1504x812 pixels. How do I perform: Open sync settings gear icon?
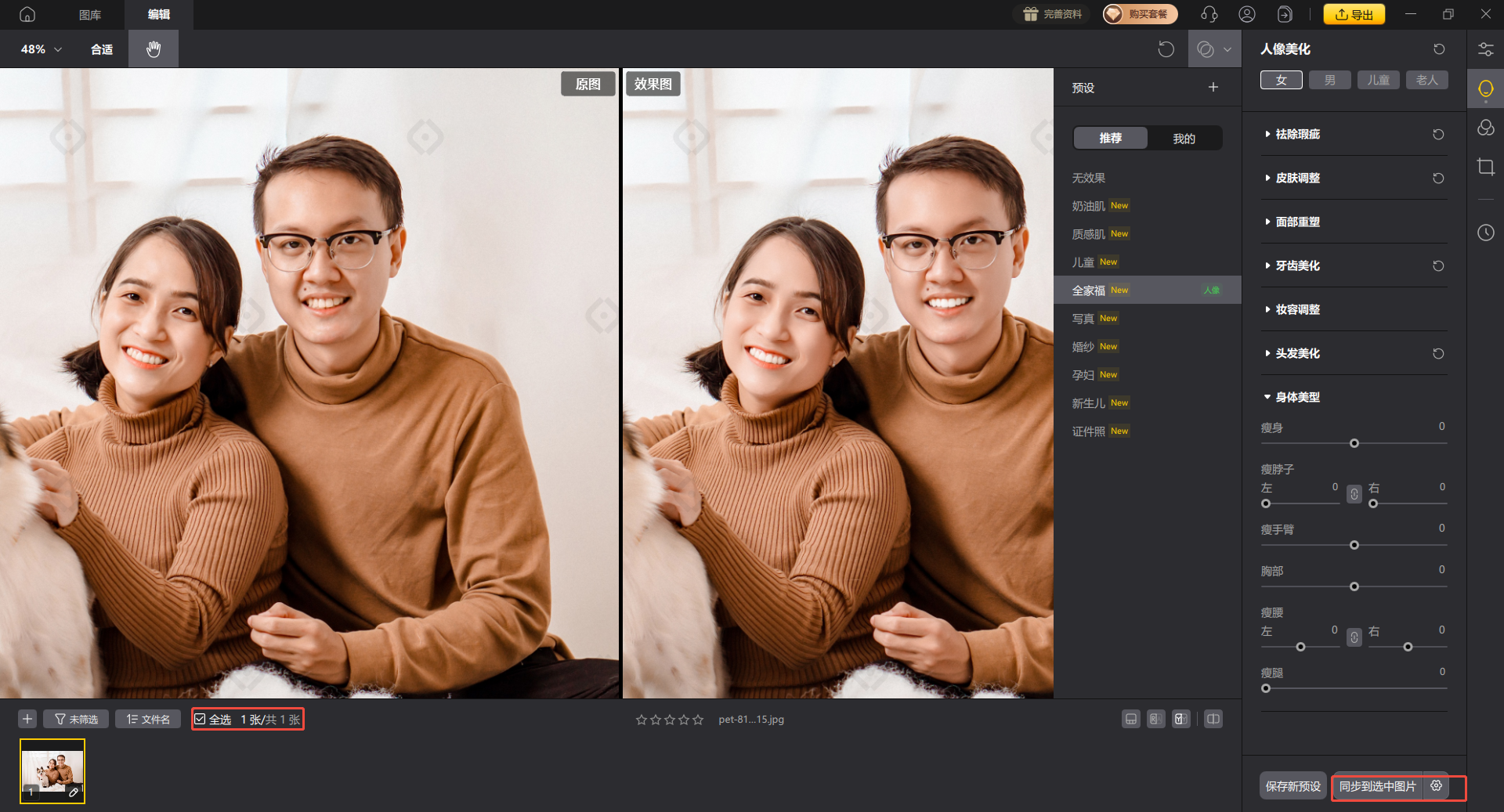1436,785
